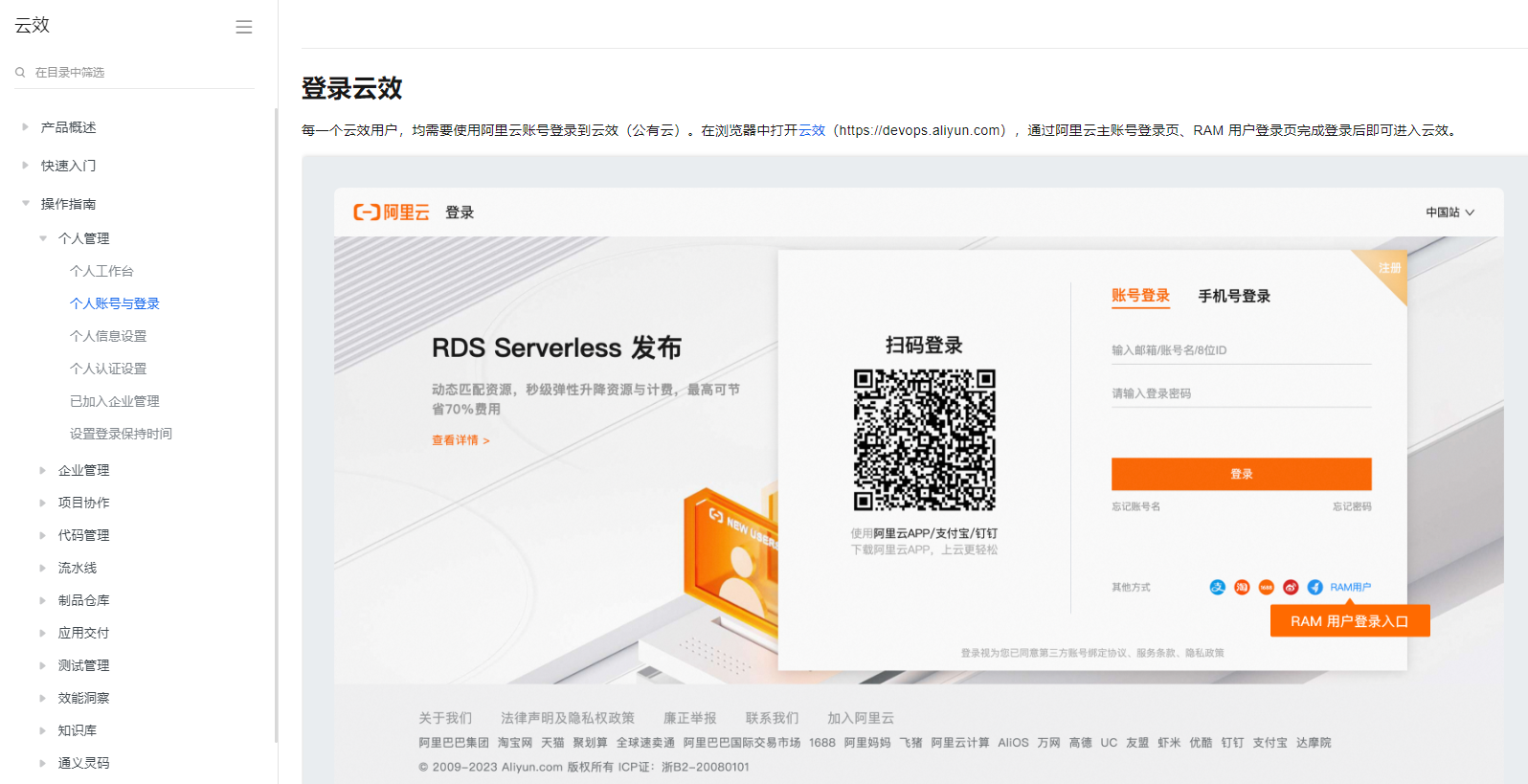Viewport: 1528px width, 784px height.
Task: Click the RAM用户 link beside the login icons
Action: coord(1351,587)
